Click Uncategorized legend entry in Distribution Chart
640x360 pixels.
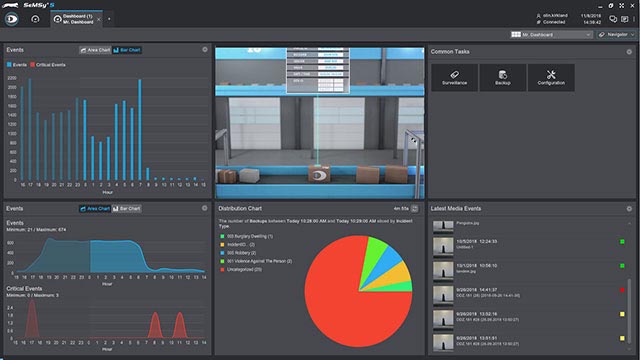click(x=241, y=269)
